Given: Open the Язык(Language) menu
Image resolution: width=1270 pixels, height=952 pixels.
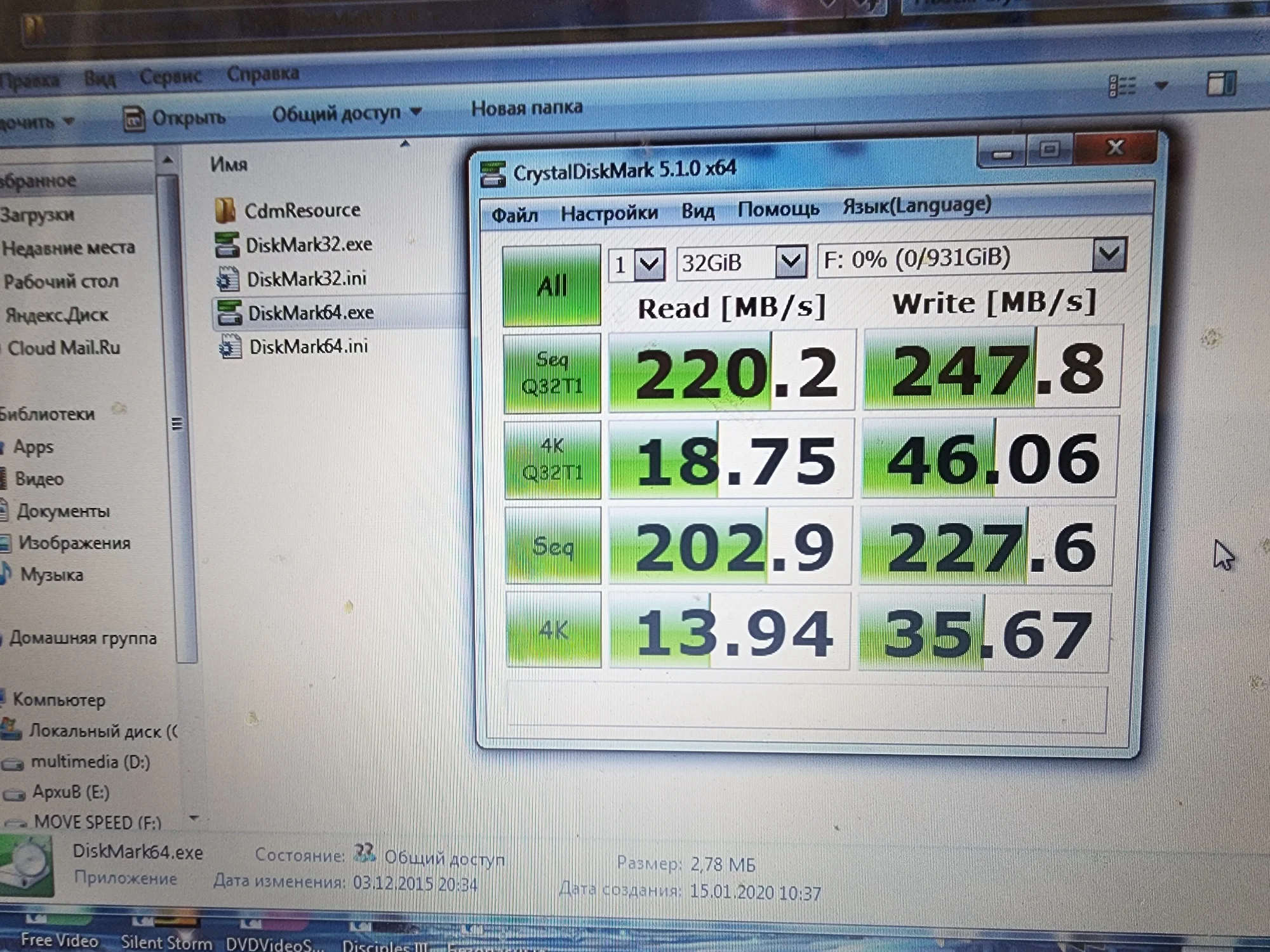Looking at the screenshot, I should tap(916, 206).
